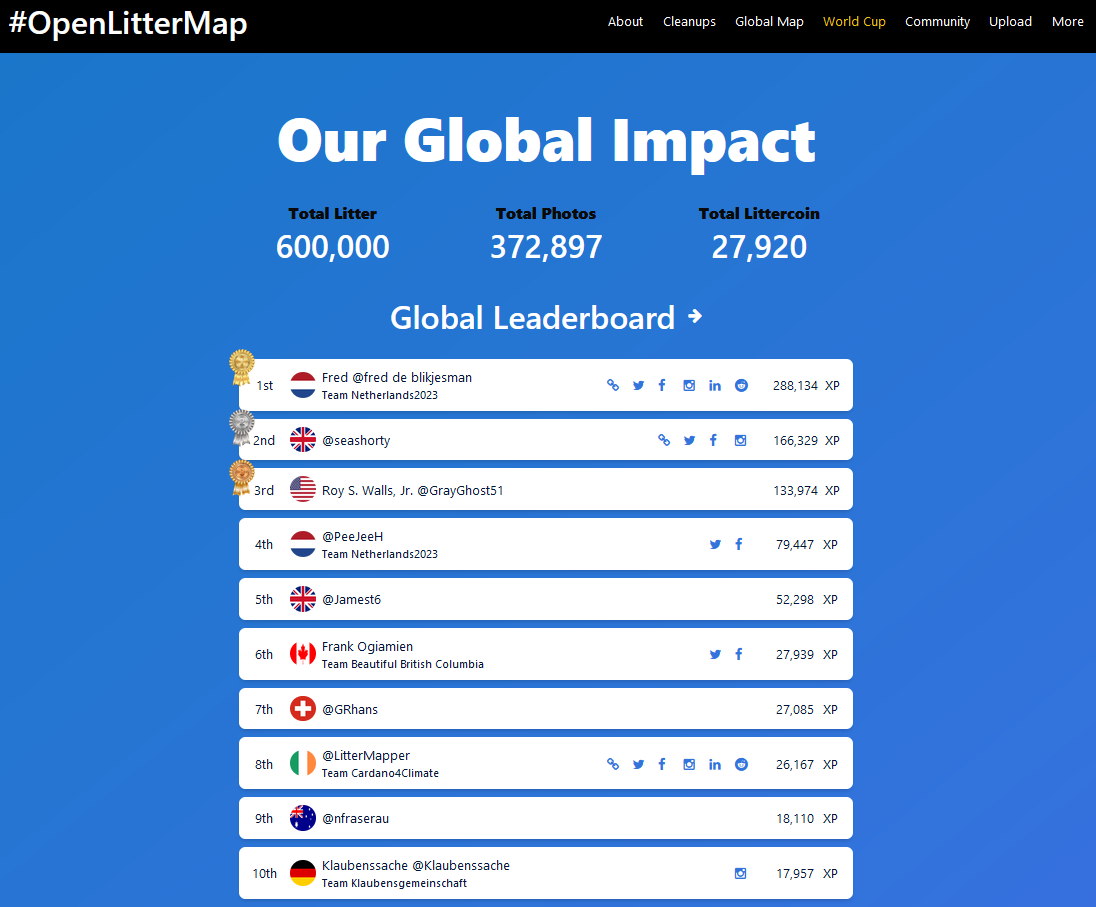Go to Frank Ogiamien's Twitter icon
Screen dimensions: 1096x907
pos(715,654)
